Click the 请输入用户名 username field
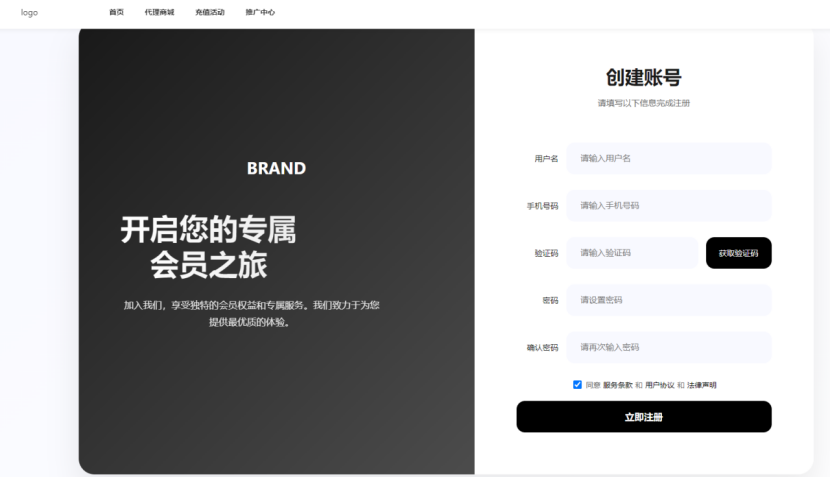Screen dimensions: 830x478 tap(668, 158)
